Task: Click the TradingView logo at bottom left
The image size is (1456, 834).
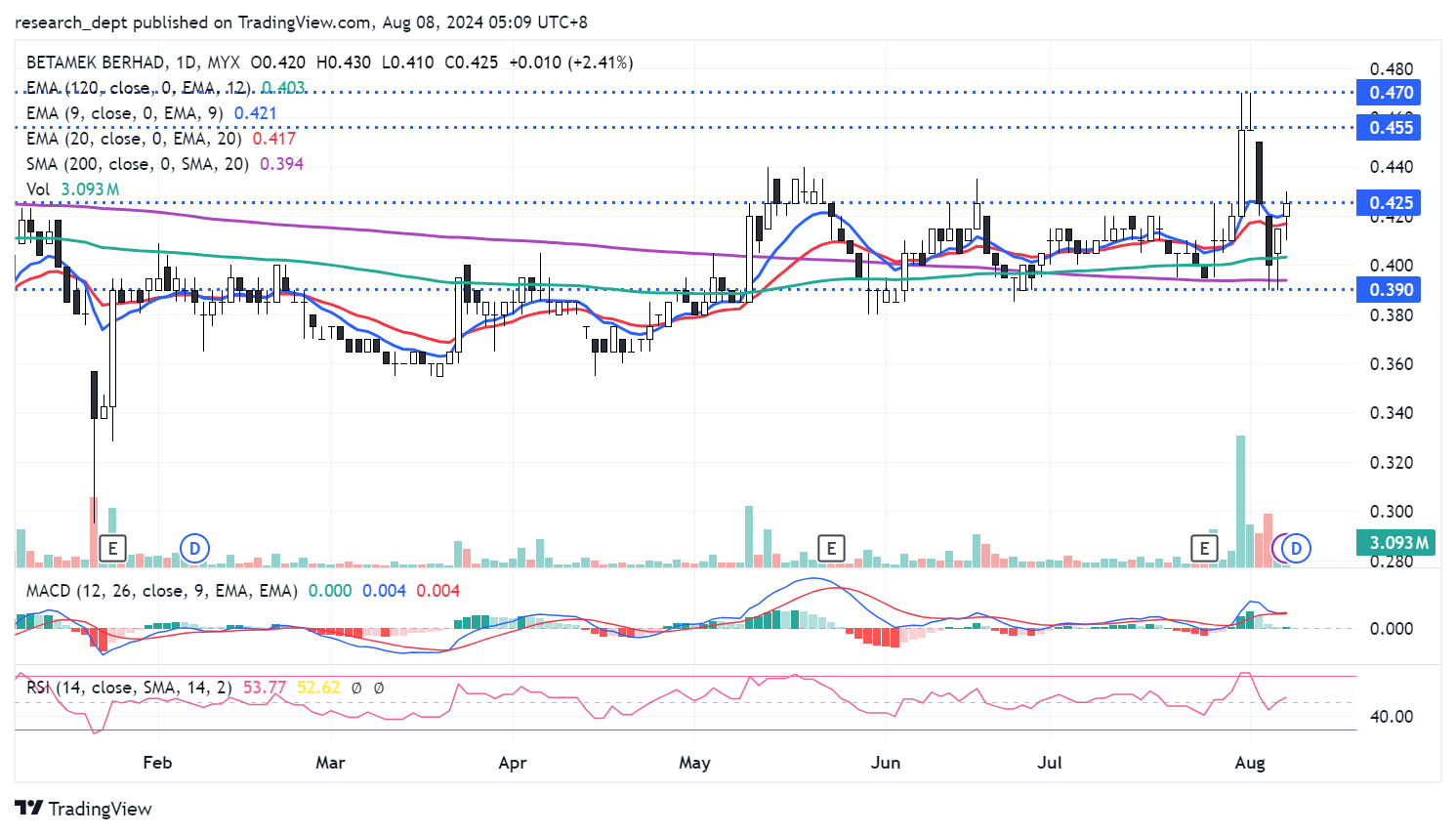Action: pyautogui.click(x=84, y=809)
